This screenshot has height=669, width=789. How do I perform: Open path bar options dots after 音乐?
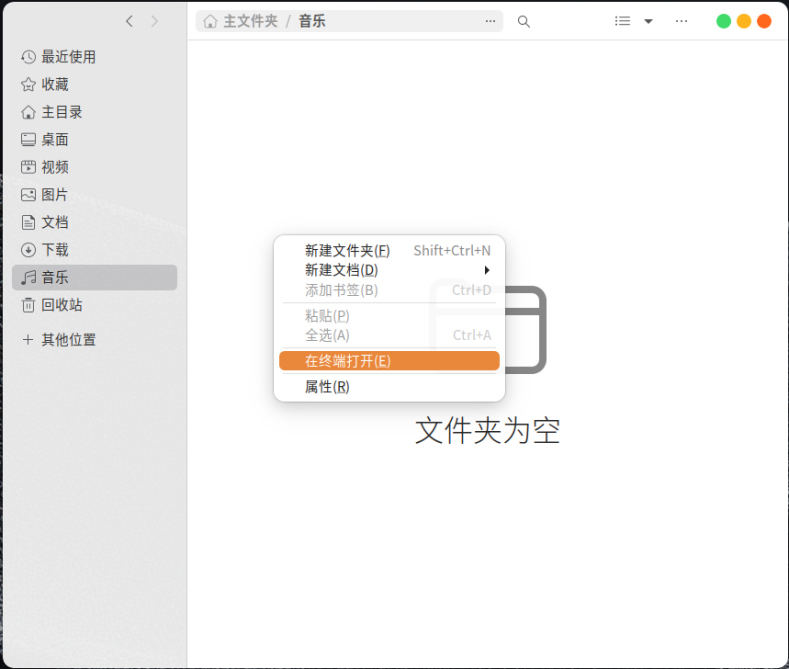click(490, 21)
